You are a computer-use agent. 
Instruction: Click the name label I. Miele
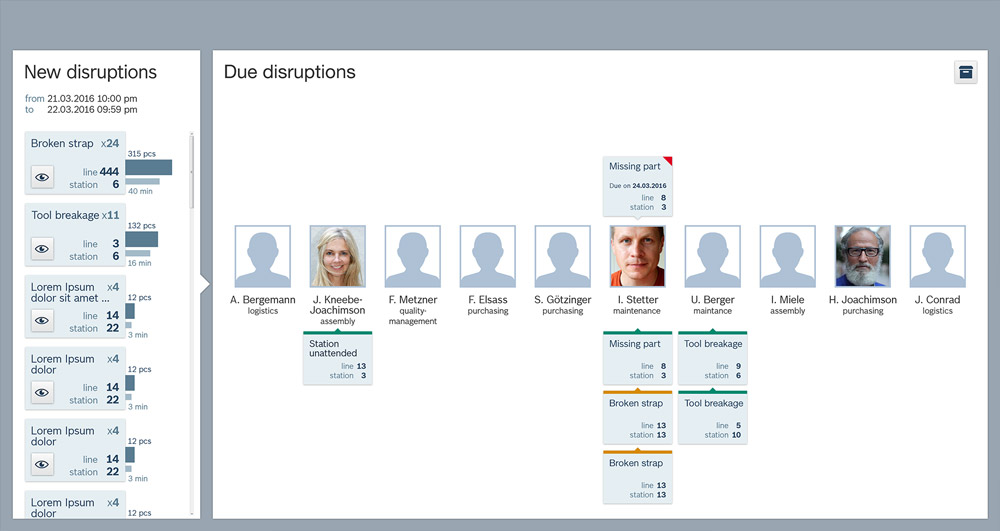[x=788, y=300]
